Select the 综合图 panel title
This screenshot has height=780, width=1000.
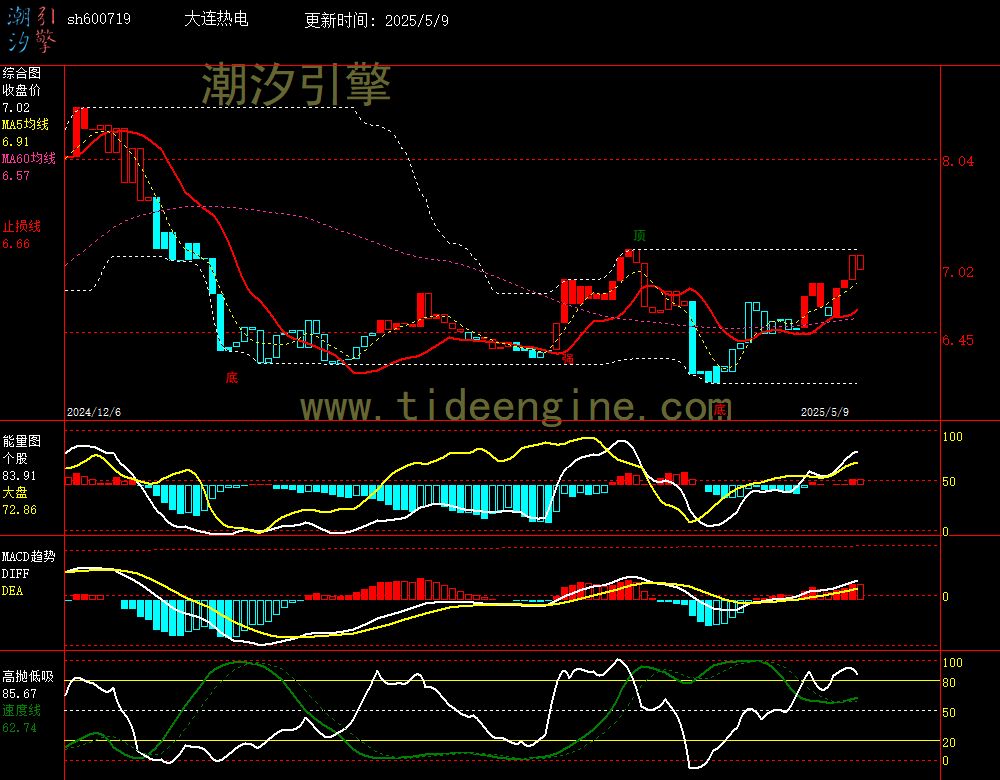21,73
